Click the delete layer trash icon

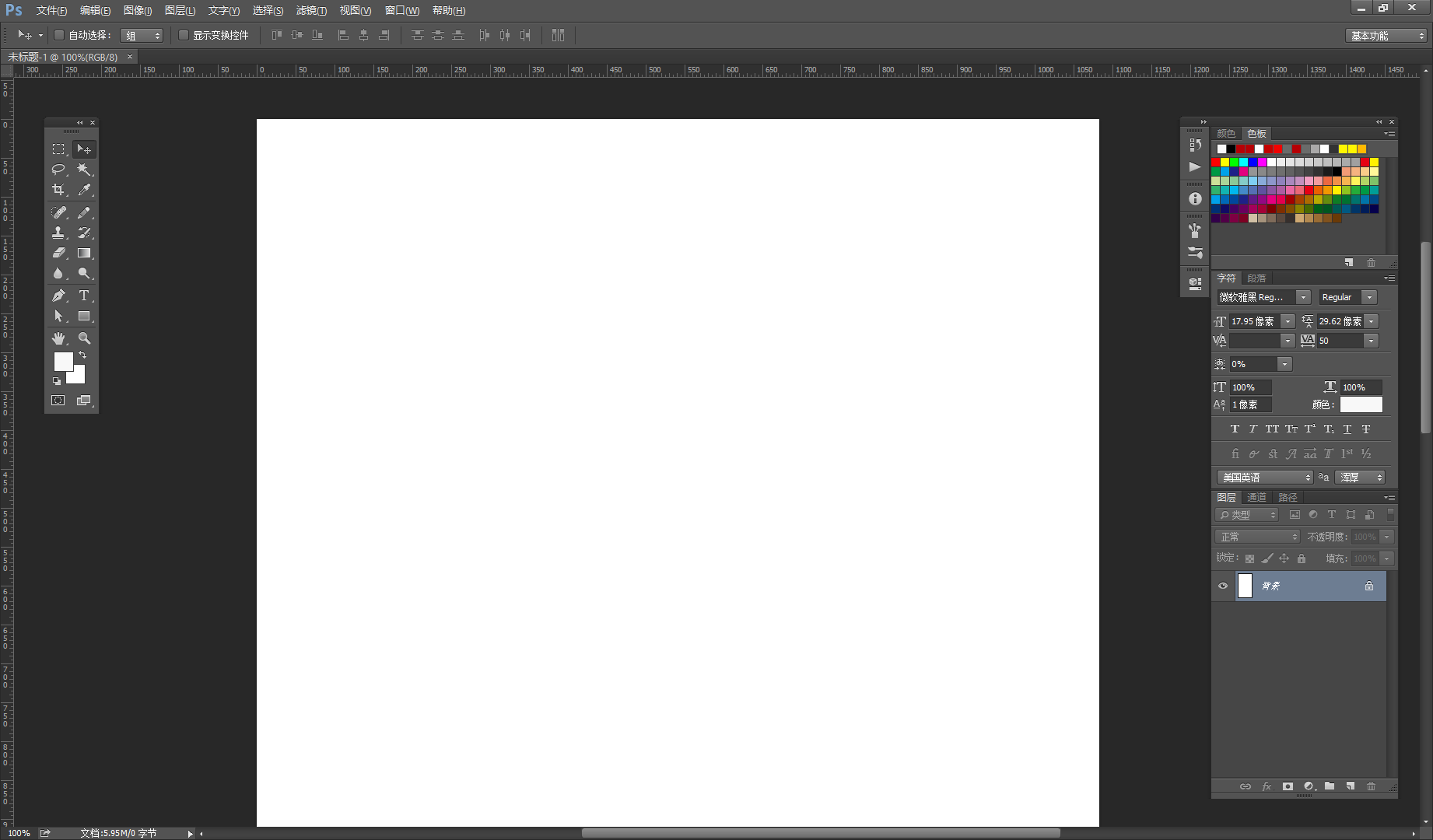pos(1372,786)
